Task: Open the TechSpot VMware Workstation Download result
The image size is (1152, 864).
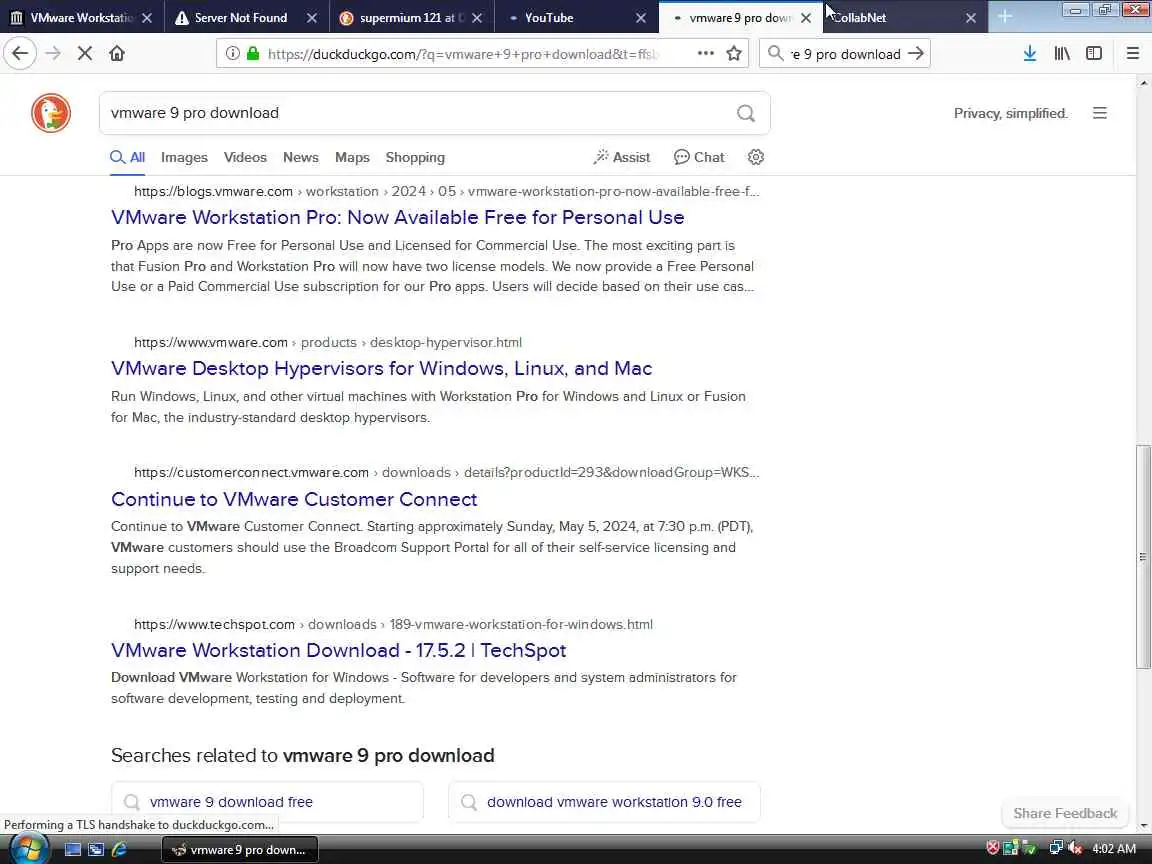Action: coord(338,650)
